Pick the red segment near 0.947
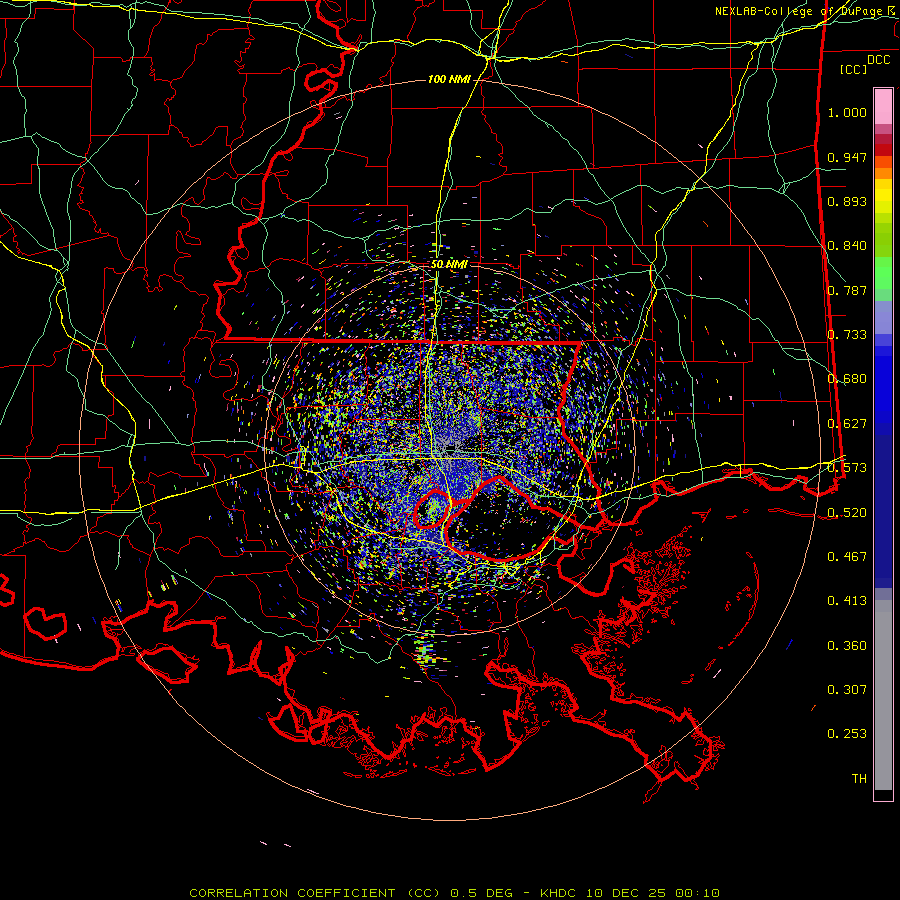This screenshot has width=900, height=900. pos(883,149)
